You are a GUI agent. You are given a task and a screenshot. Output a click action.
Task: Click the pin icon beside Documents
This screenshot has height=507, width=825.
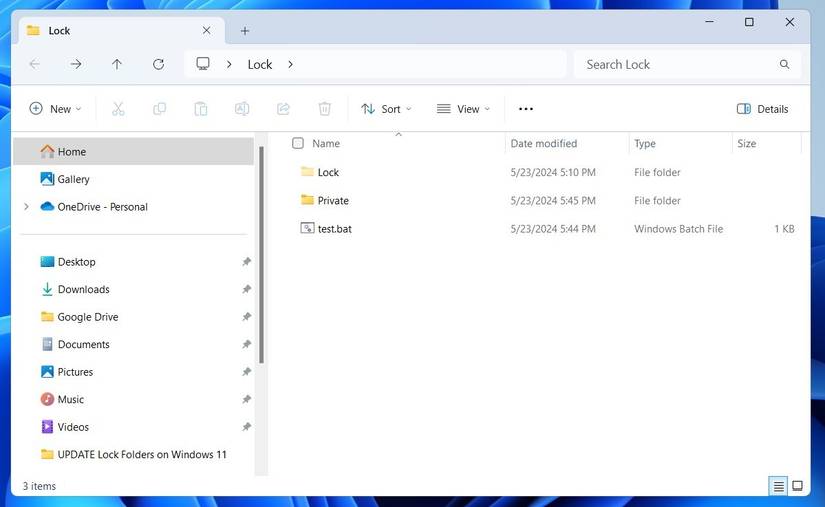tap(246, 344)
